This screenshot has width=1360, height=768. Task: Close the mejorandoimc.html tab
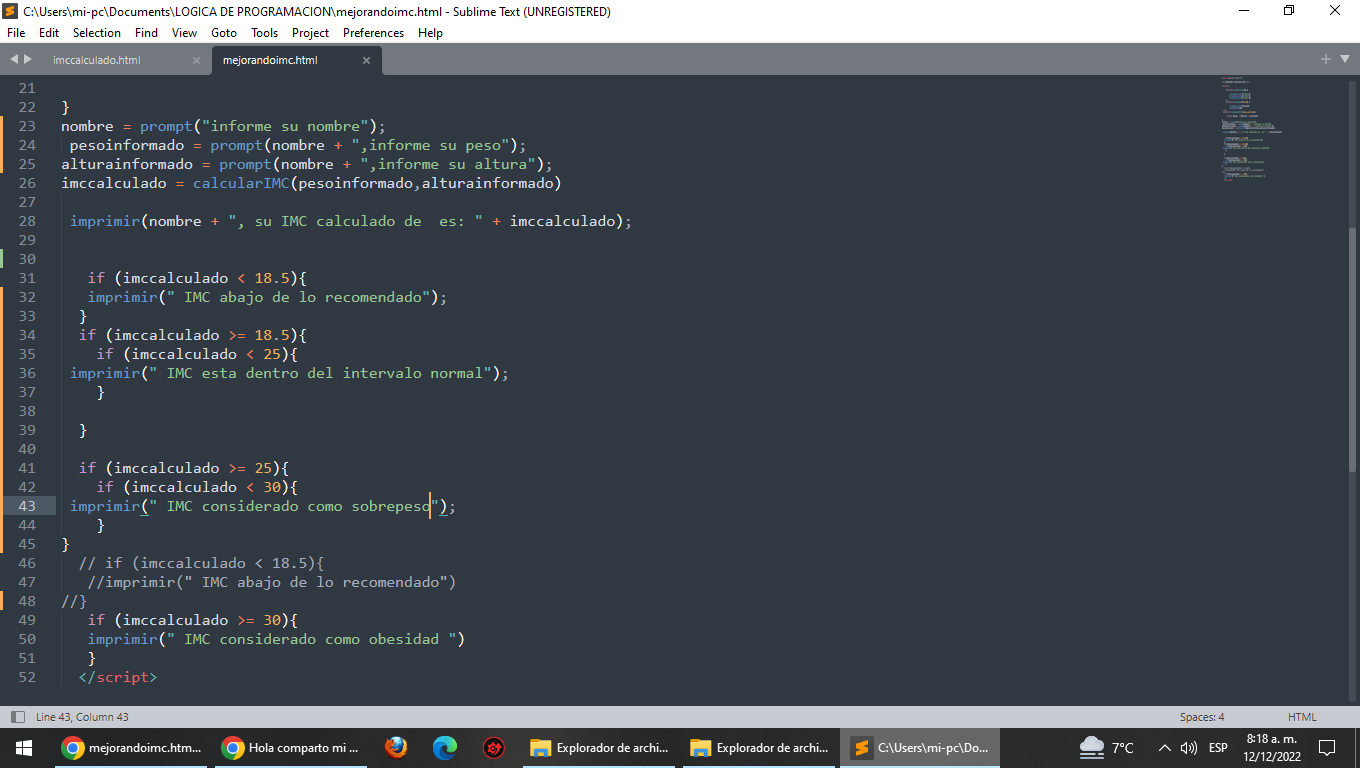point(366,60)
